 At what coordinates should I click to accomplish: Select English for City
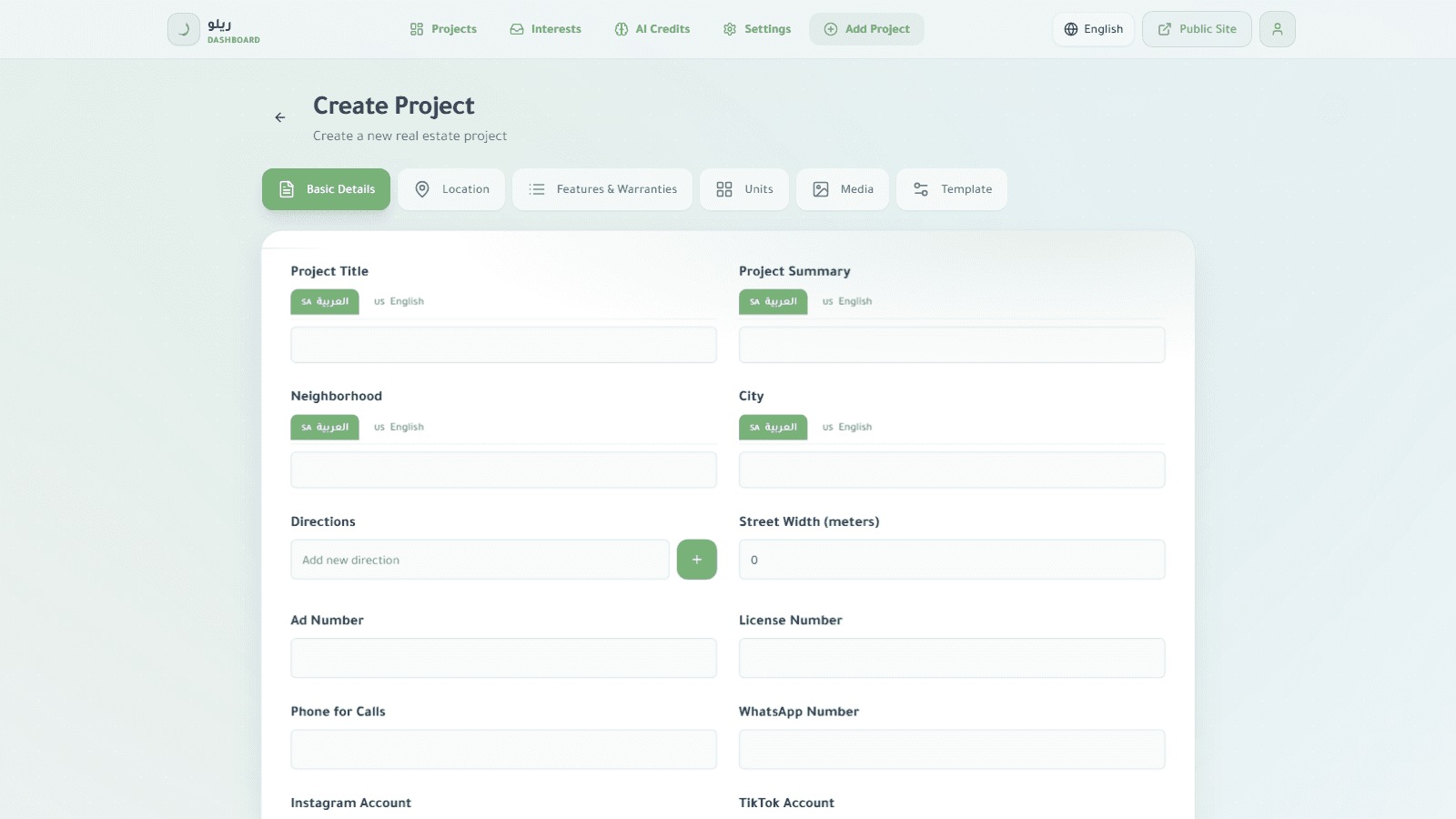tap(847, 427)
